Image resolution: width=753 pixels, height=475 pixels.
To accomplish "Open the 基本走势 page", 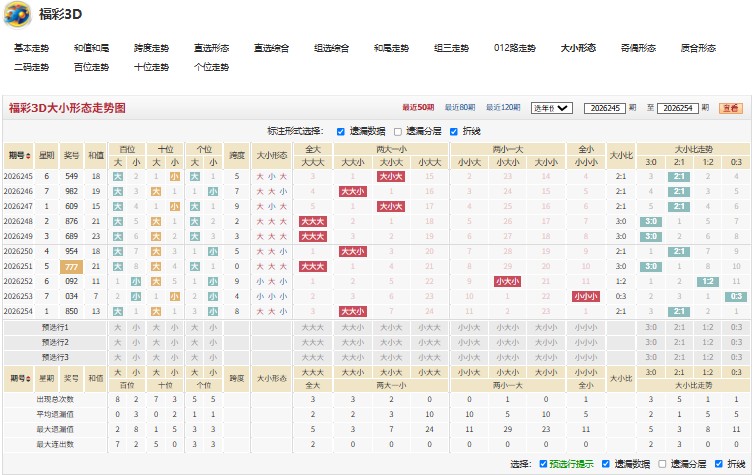I will (31, 48).
